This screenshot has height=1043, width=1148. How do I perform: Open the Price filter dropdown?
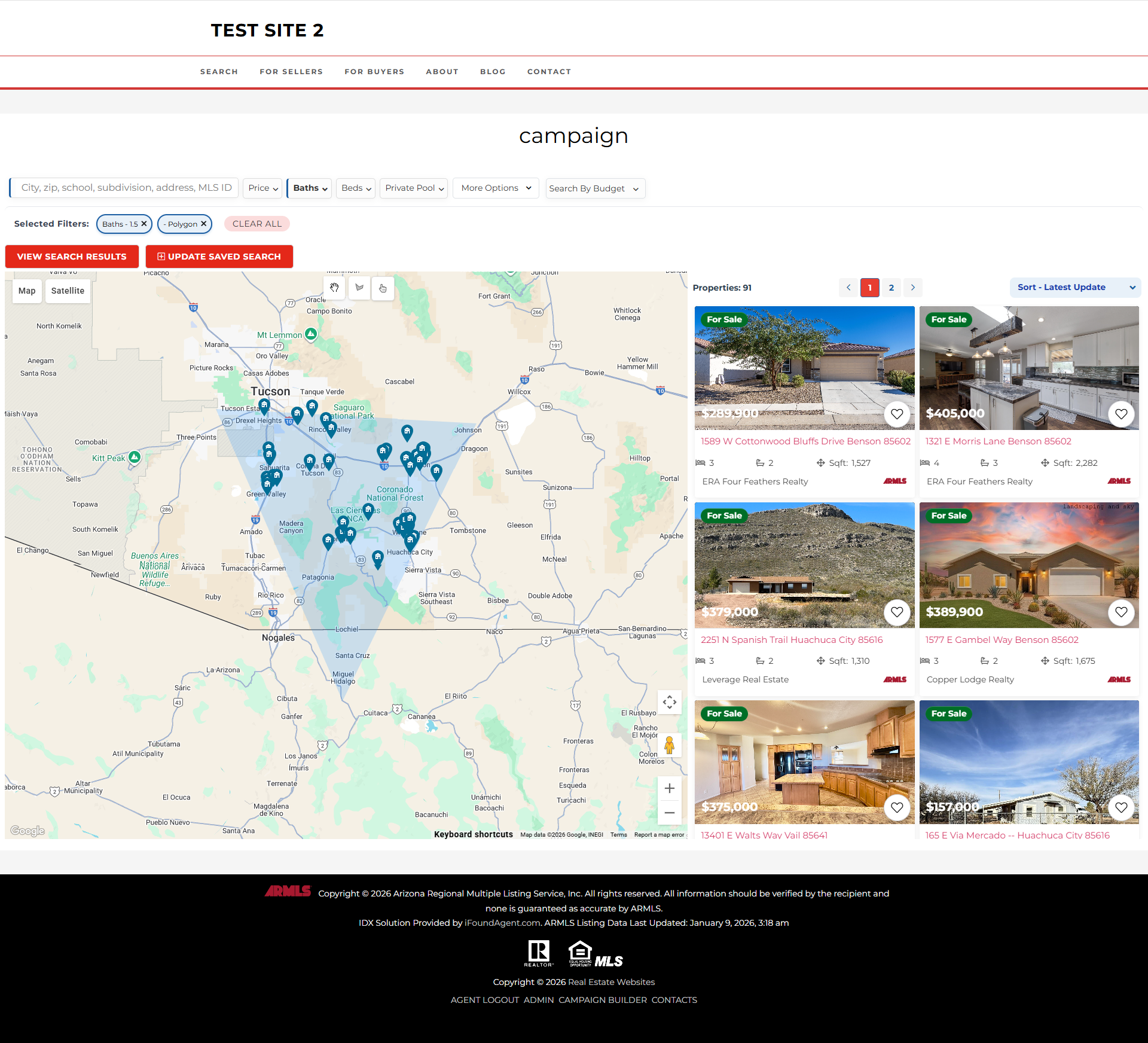click(263, 188)
